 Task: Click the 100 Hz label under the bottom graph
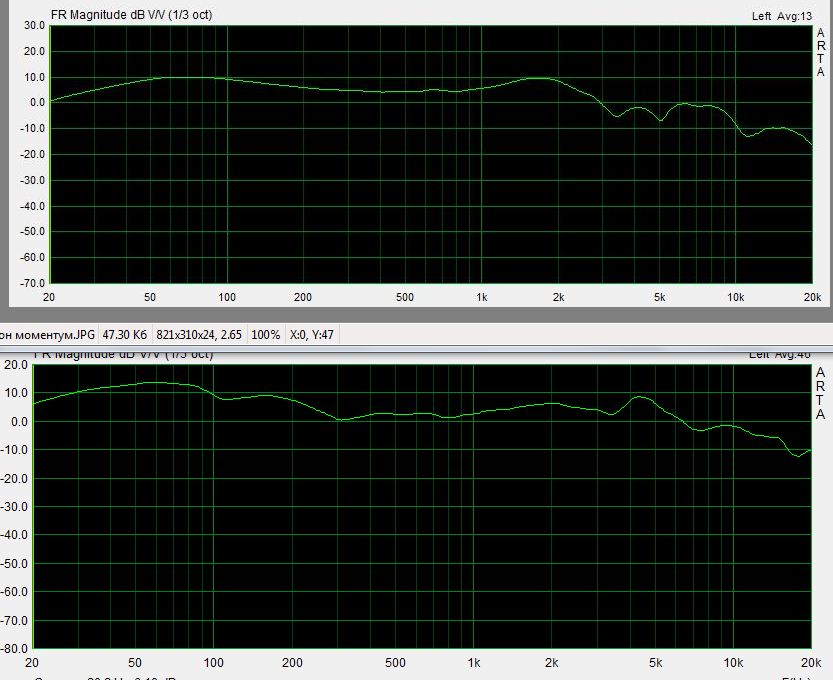pyautogui.click(x=213, y=662)
